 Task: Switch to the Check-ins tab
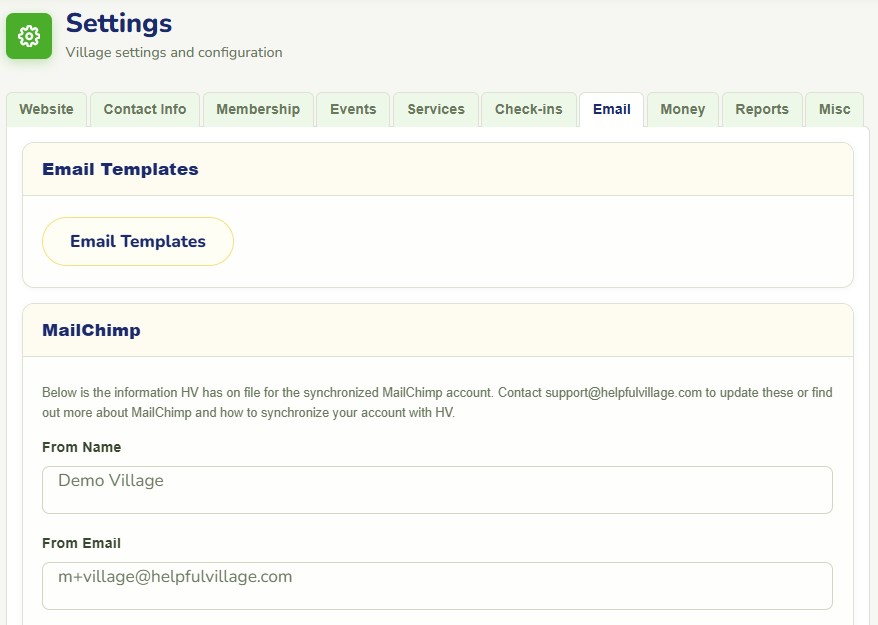click(529, 109)
